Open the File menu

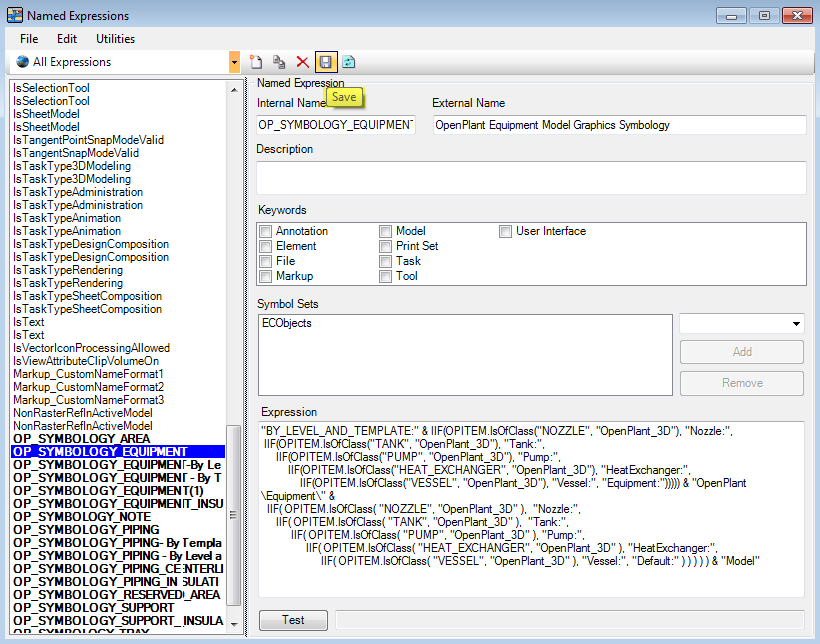[x=29, y=39]
